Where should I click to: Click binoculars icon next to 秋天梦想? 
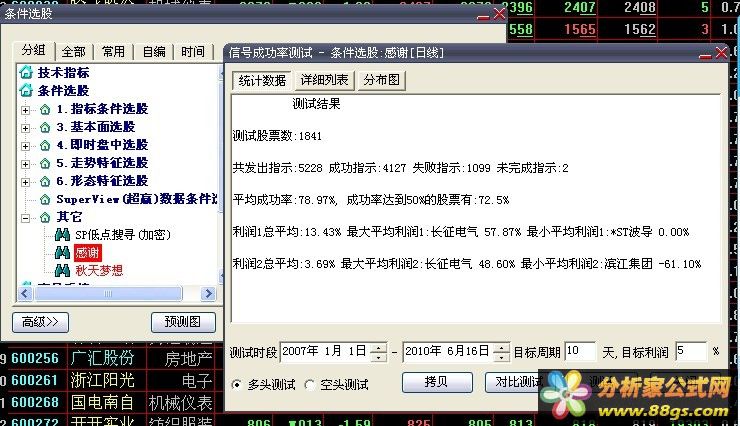click(62, 270)
